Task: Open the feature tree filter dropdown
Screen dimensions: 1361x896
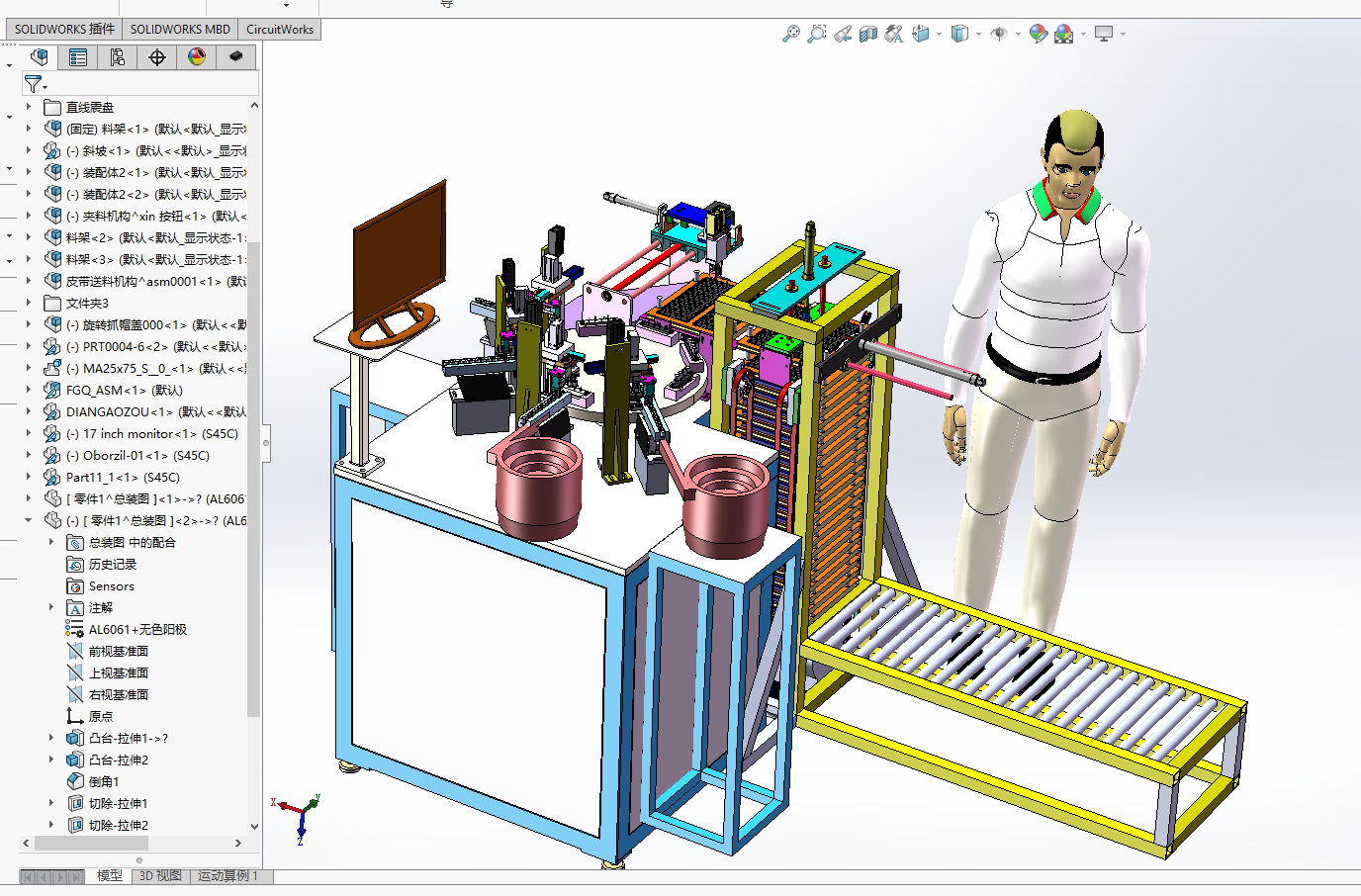Action: point(36,84)
